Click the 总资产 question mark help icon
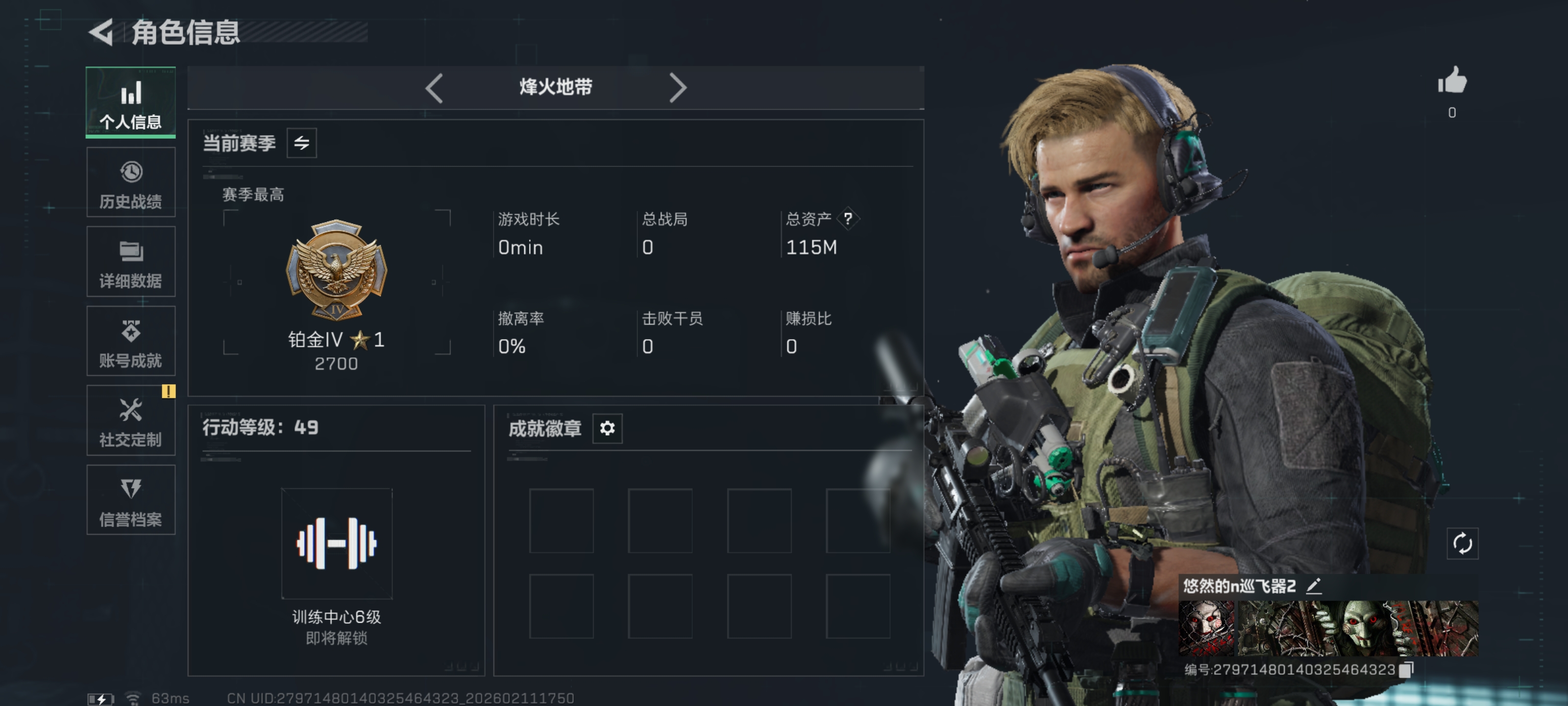1568x706 pixels. pos(848,218)
